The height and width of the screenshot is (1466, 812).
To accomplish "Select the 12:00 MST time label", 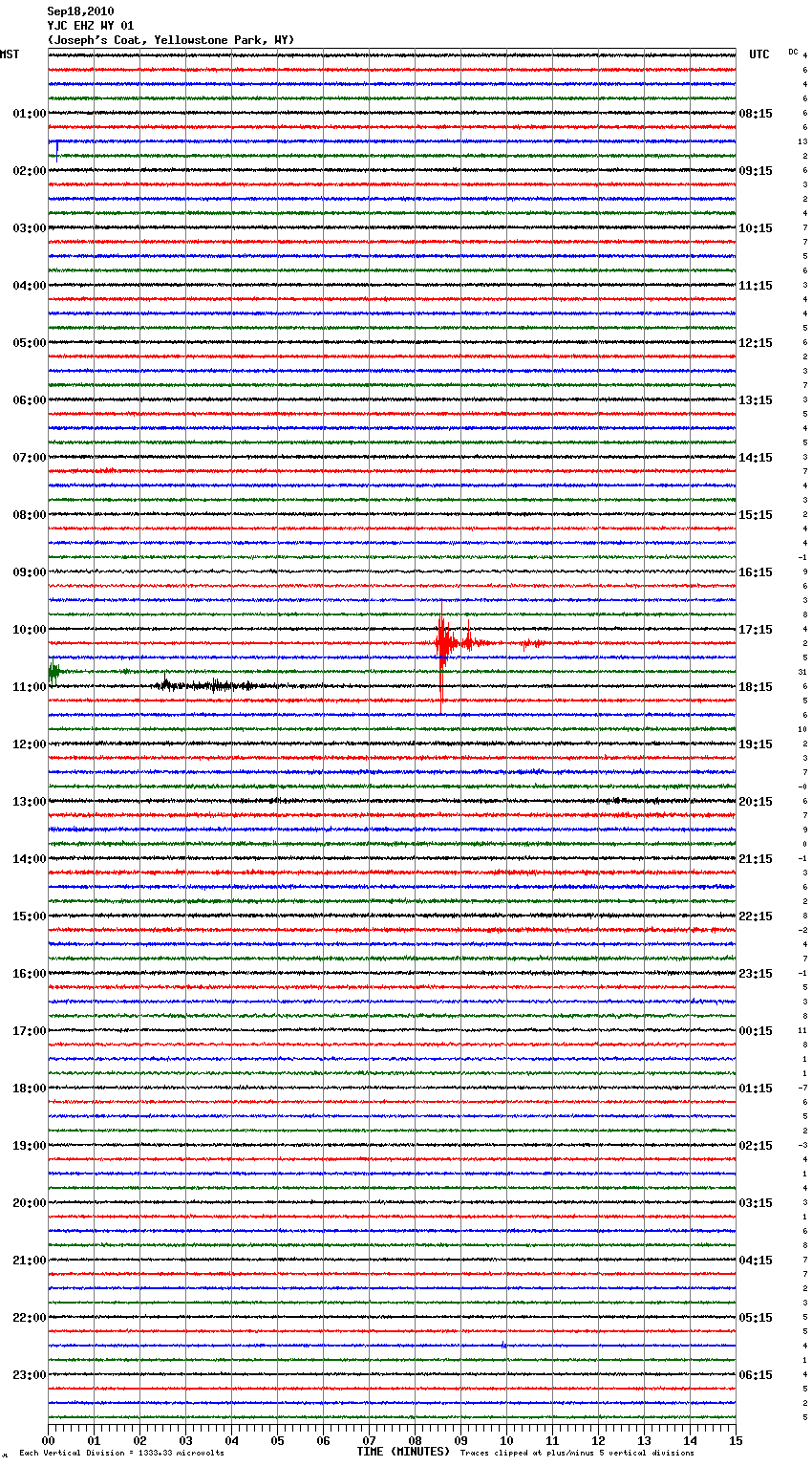I will (29, 744).
